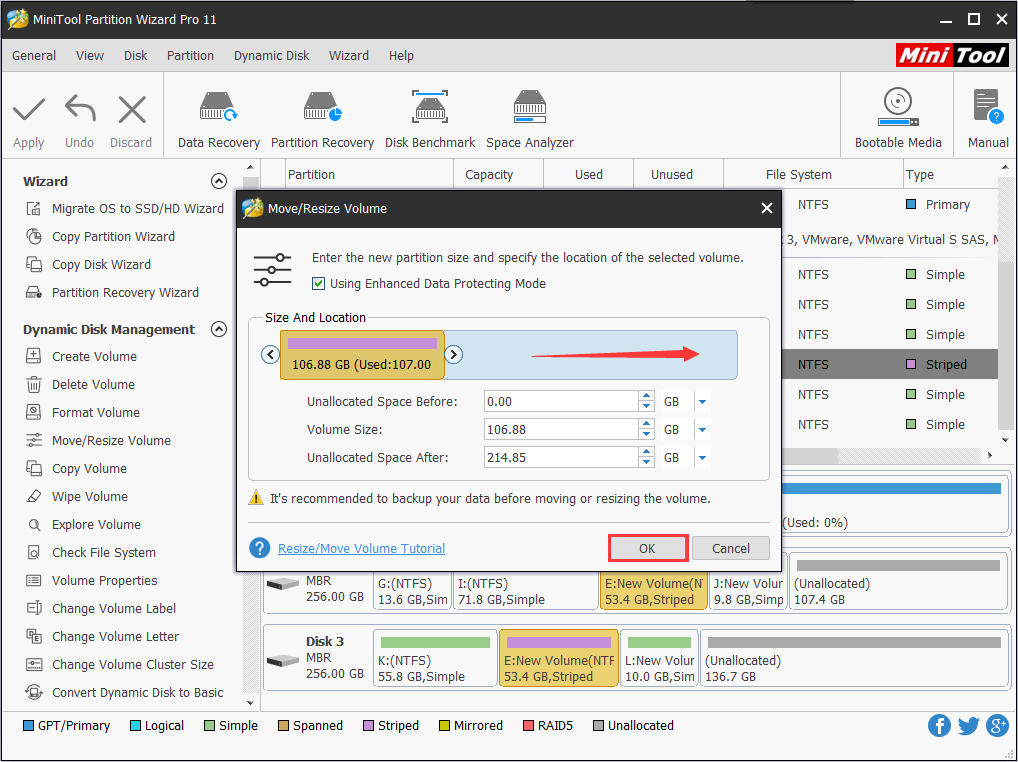Open Volume Properties
This screenshot has height=762, width=1018.
[x=91, y=580]
